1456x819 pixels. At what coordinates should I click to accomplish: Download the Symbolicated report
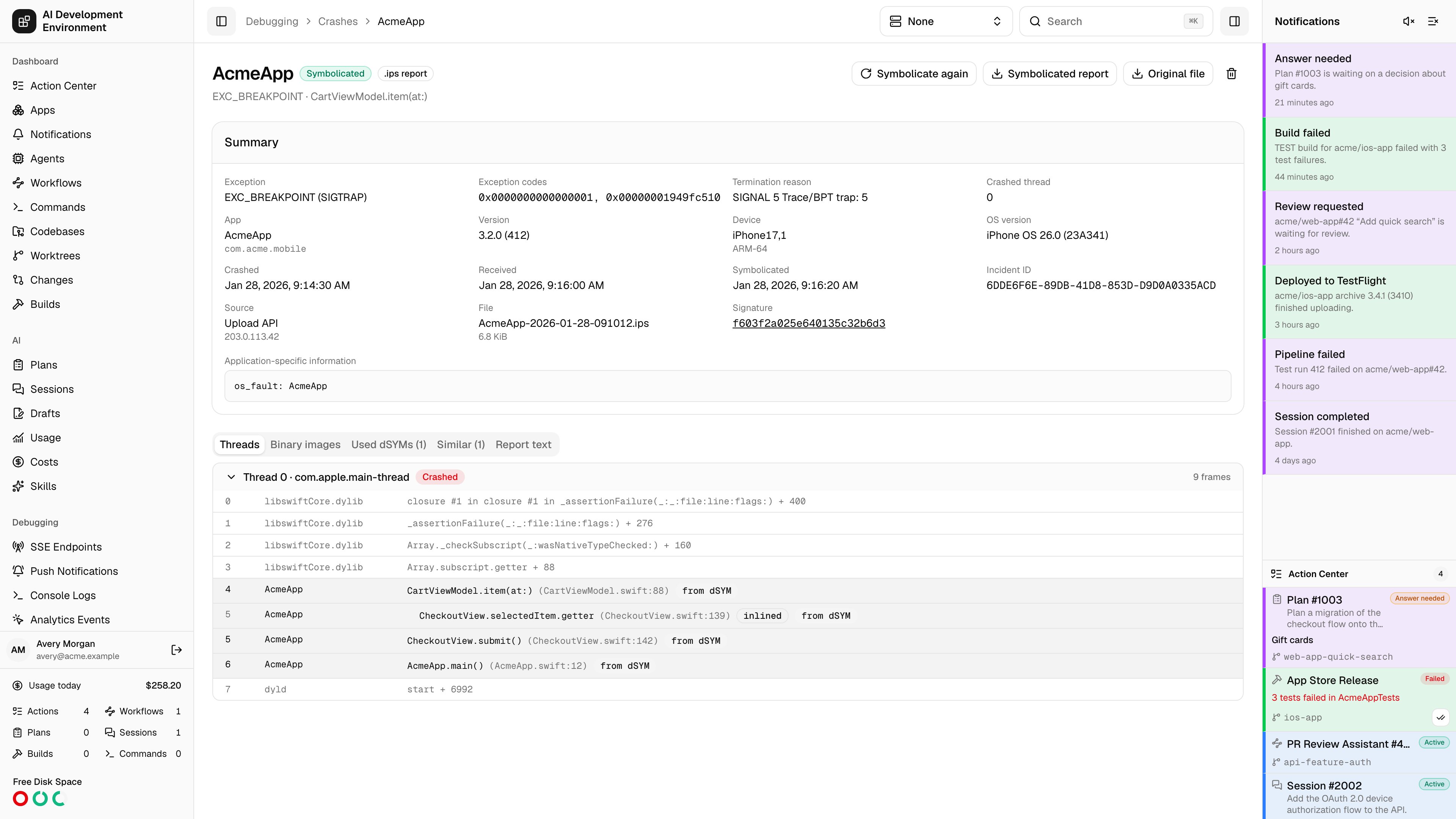(1050, 74)
